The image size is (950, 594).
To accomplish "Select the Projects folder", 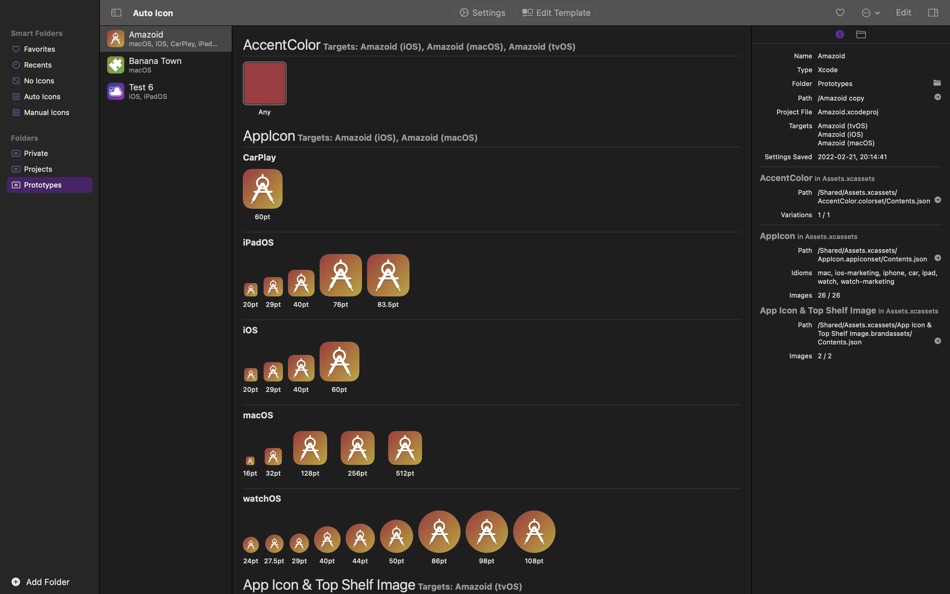I will [50, 169].
